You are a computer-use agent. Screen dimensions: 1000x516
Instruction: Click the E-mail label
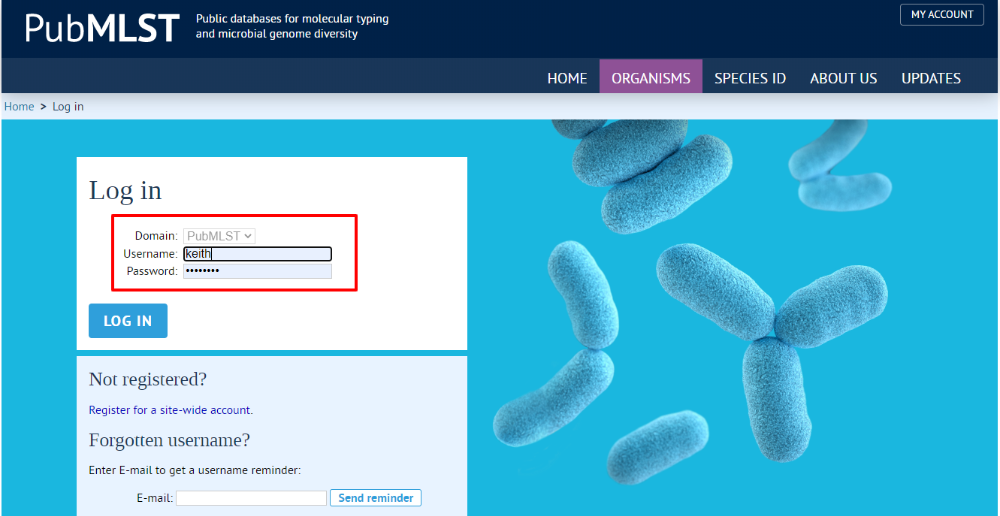pyautogui.click(x=155, y=498)
